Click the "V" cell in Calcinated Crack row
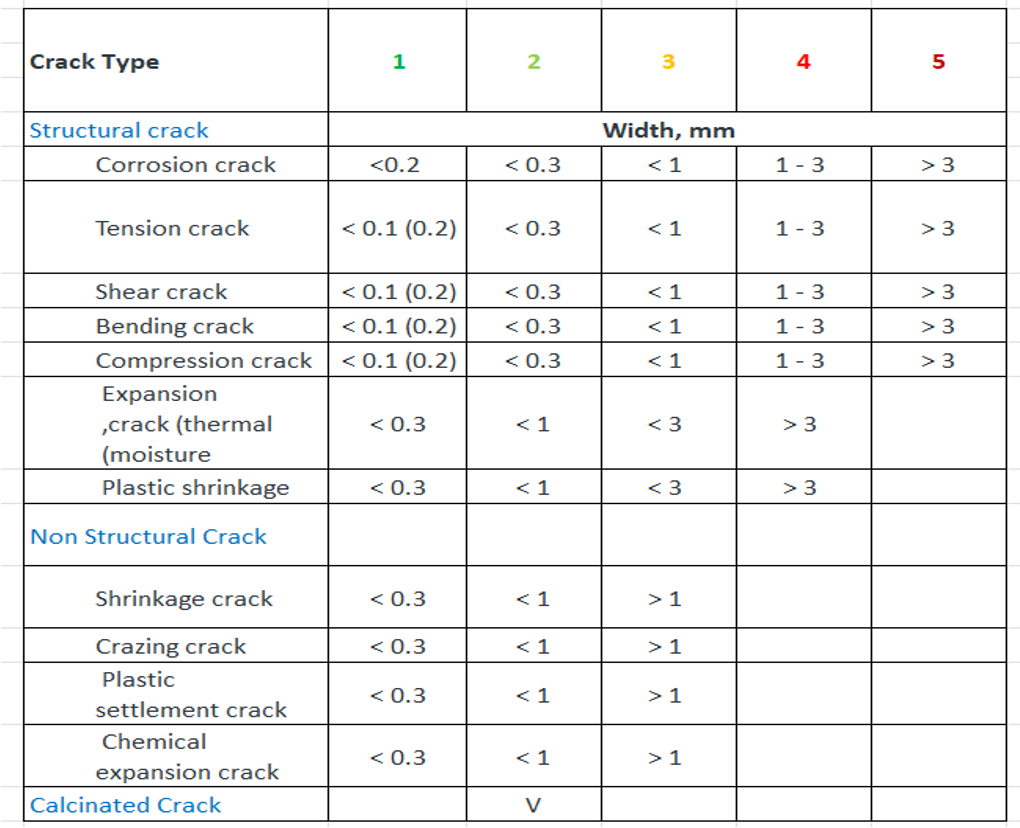Viewport: 1020px width, 828px height. point(533,805)
